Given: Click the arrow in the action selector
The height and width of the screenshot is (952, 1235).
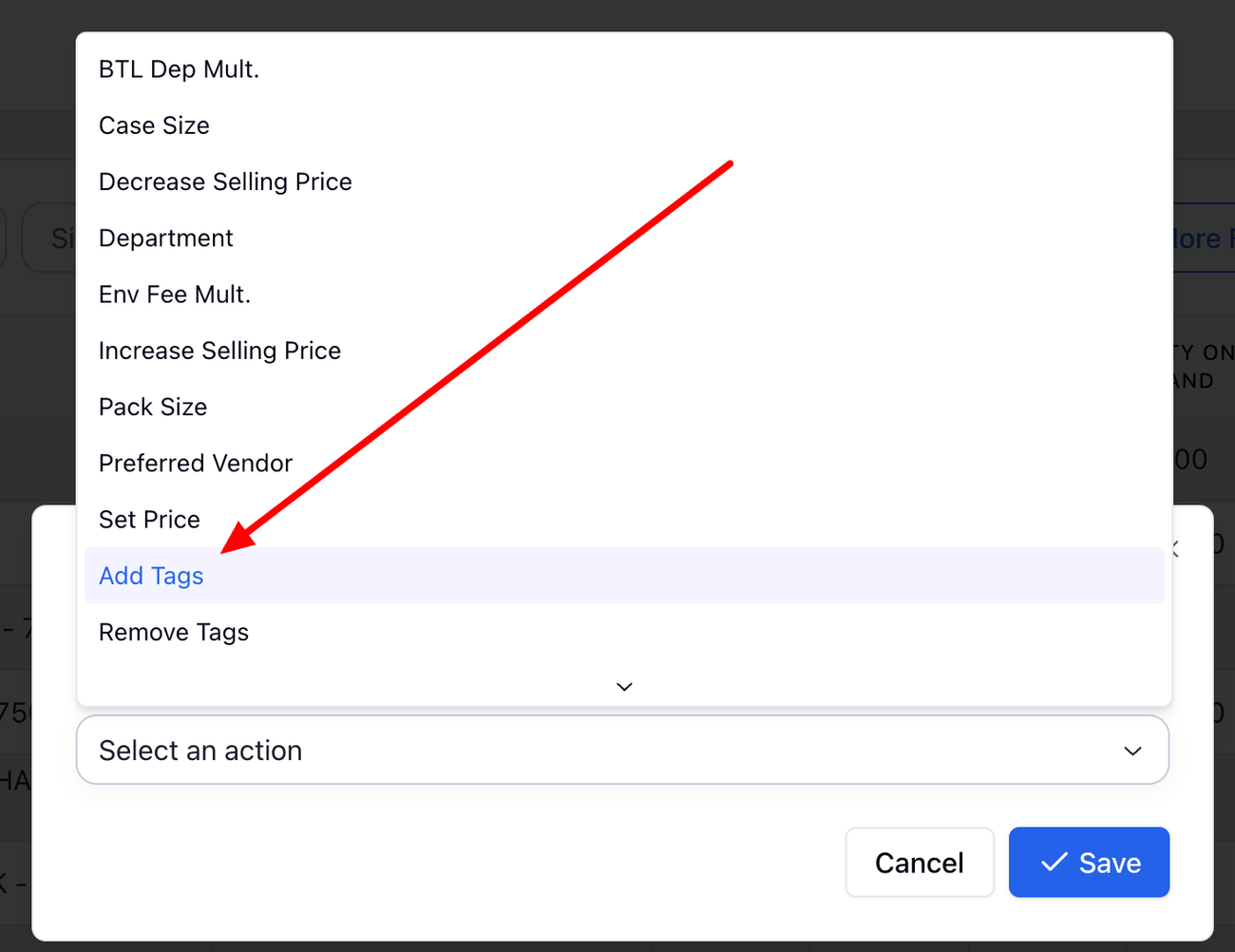Looking at the screenshot, I should coord(1132,751).
